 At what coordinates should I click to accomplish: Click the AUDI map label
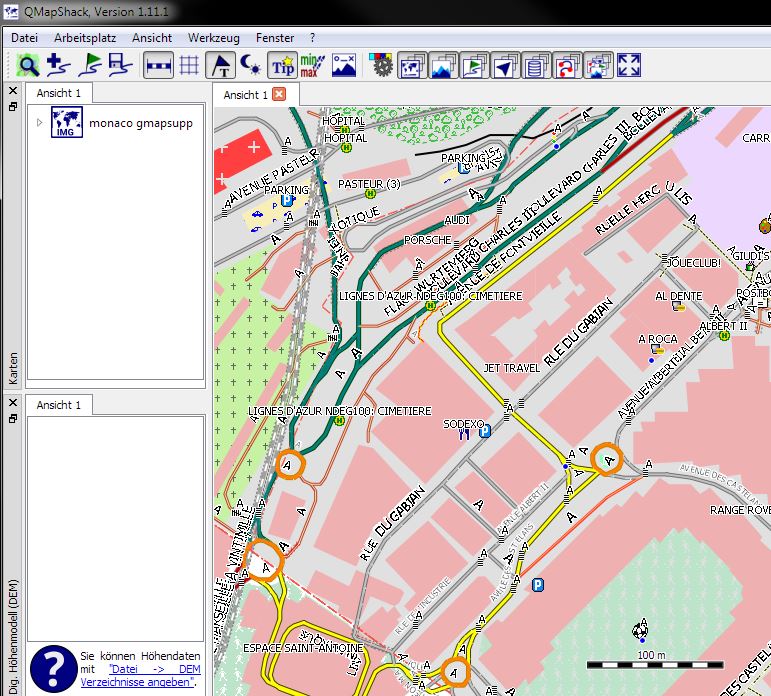click(x=457, y=220)
